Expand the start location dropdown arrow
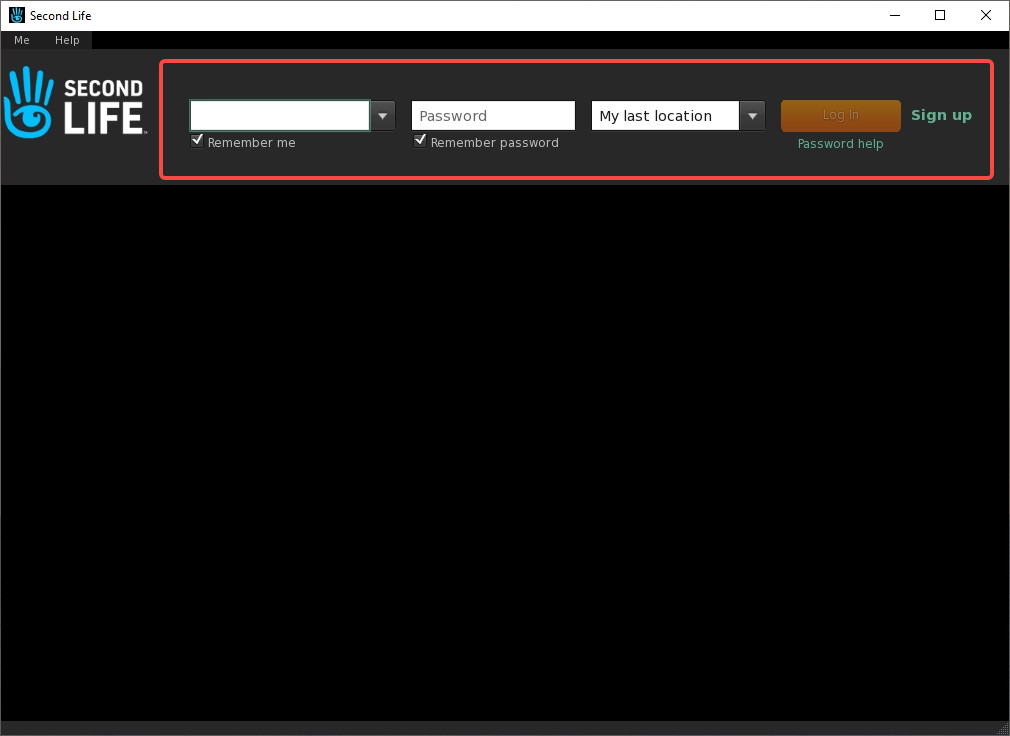Image resolution: width=1010 pixels, height=736 pixels. (x=752, y=116)
